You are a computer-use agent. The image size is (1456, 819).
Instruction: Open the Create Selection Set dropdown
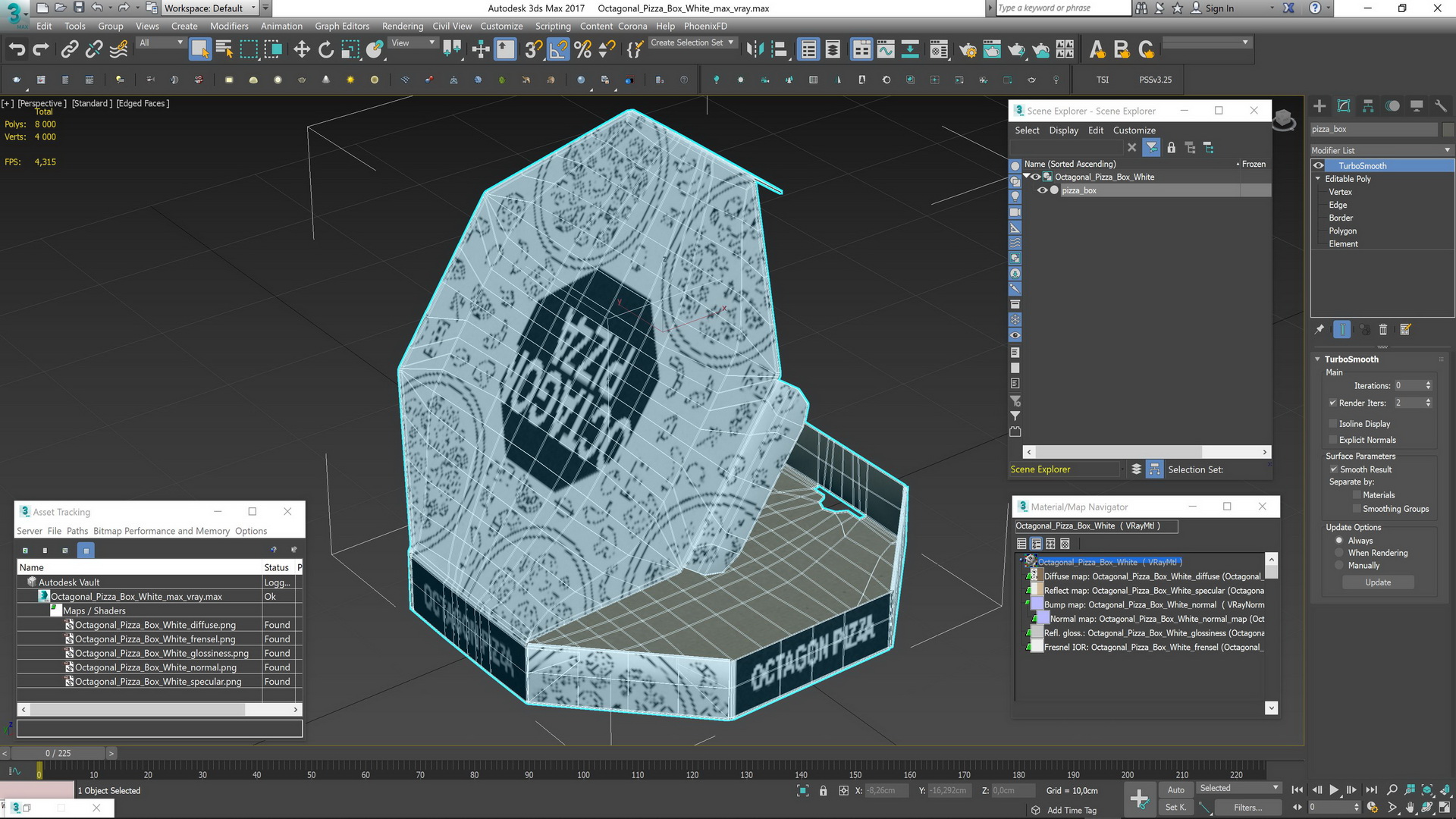(x=692, y=43)
